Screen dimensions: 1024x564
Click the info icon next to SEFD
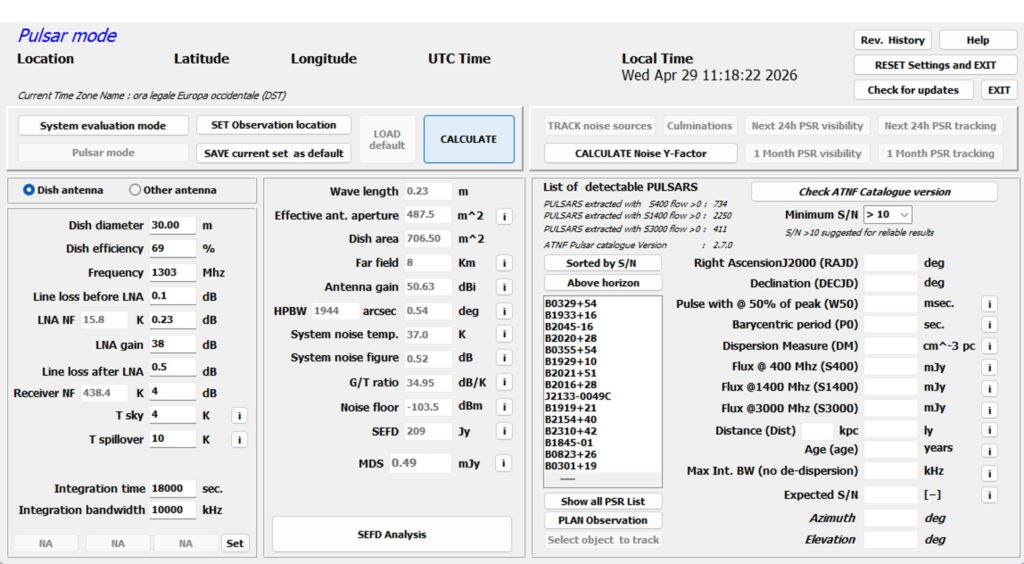[504, 431]
